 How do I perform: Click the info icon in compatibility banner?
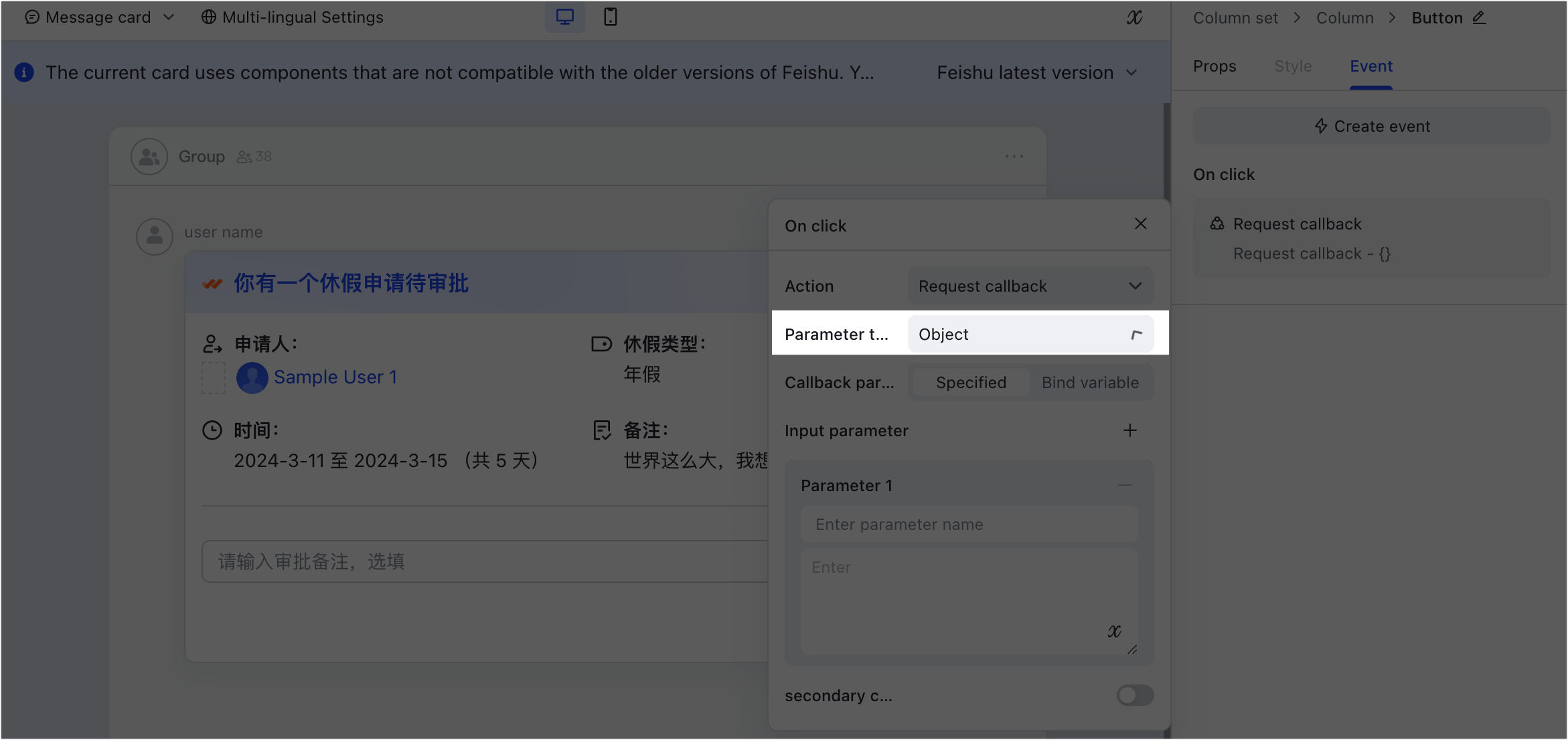click(24, 72)
